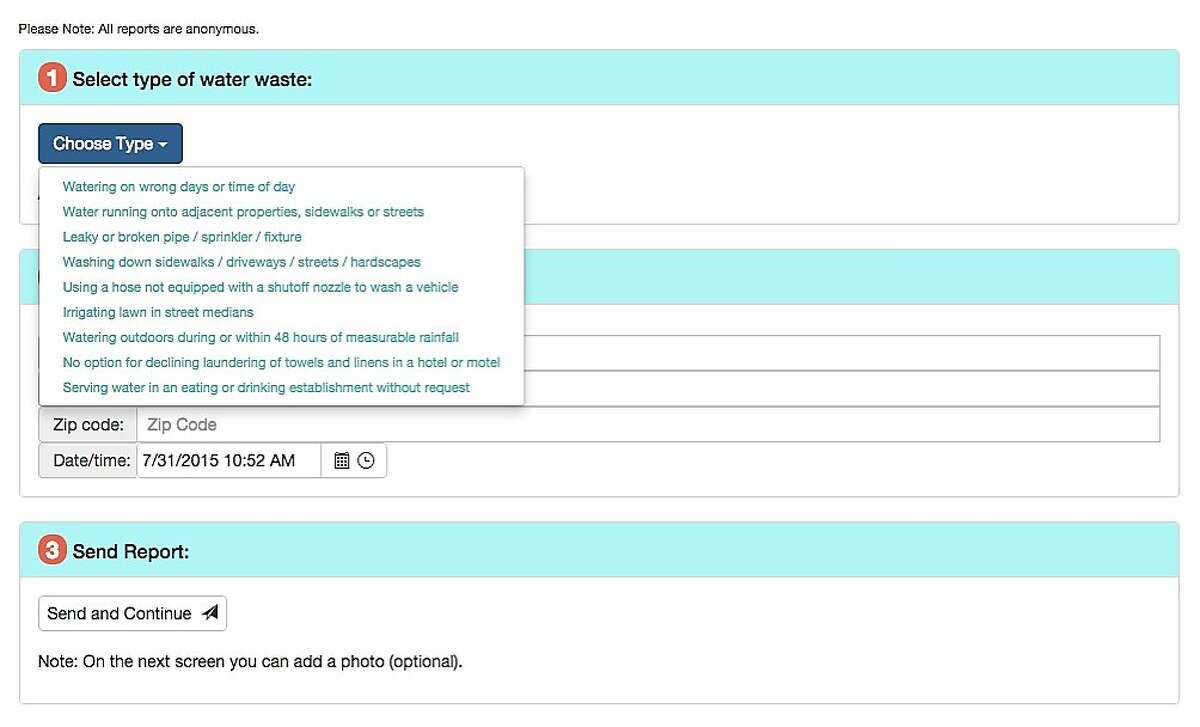Select the hotel towel laundering option
Image resolution: width=1200 pixels, height=727 pixels.
coord(281,362)
